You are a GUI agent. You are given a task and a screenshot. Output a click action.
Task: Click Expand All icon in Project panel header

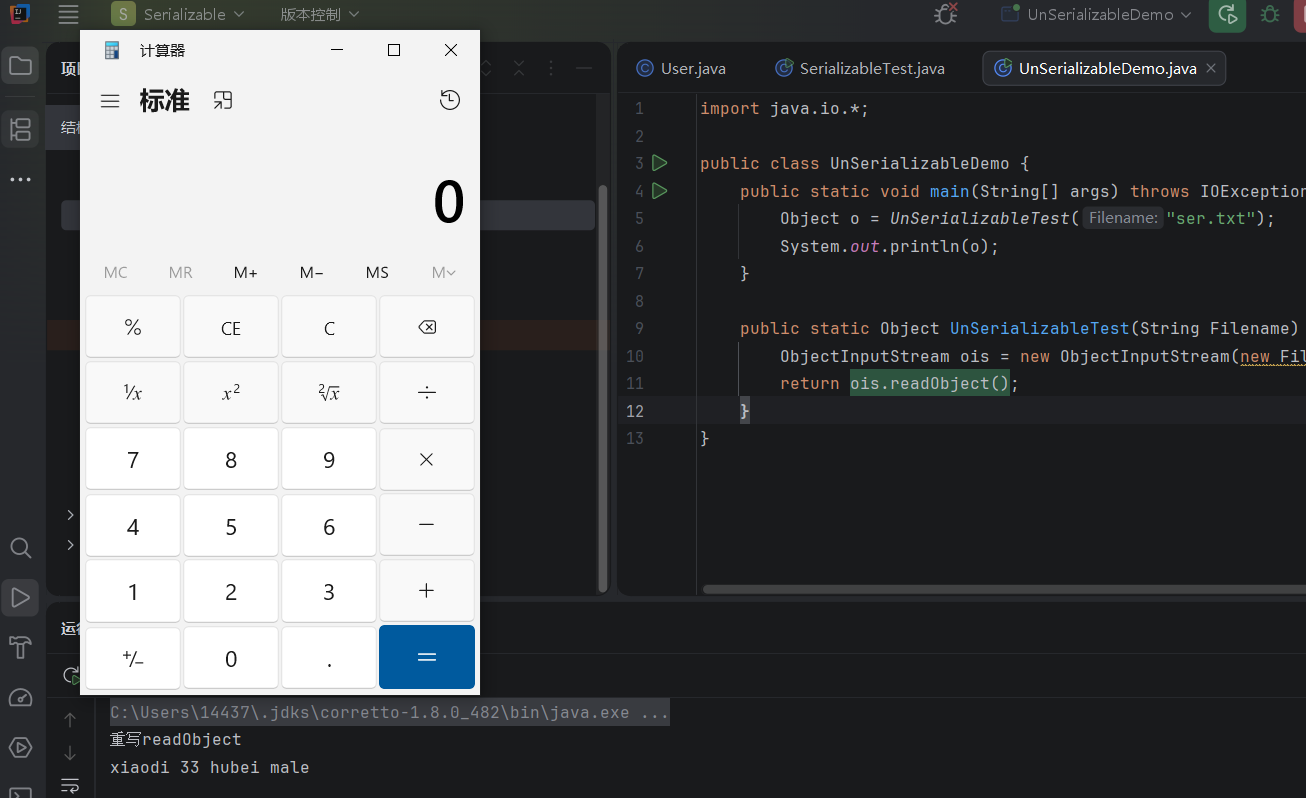486,68
